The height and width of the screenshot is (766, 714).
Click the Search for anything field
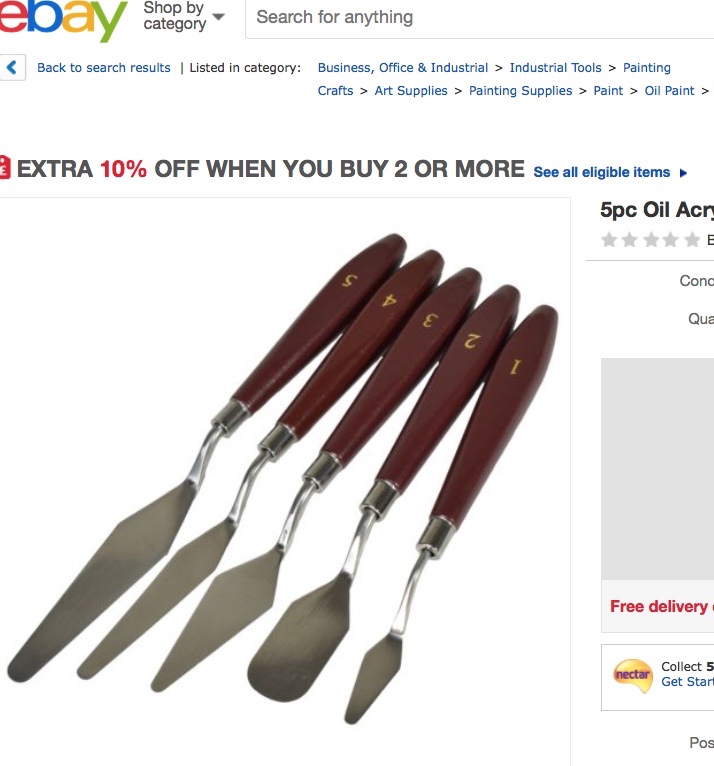point(480,18)
